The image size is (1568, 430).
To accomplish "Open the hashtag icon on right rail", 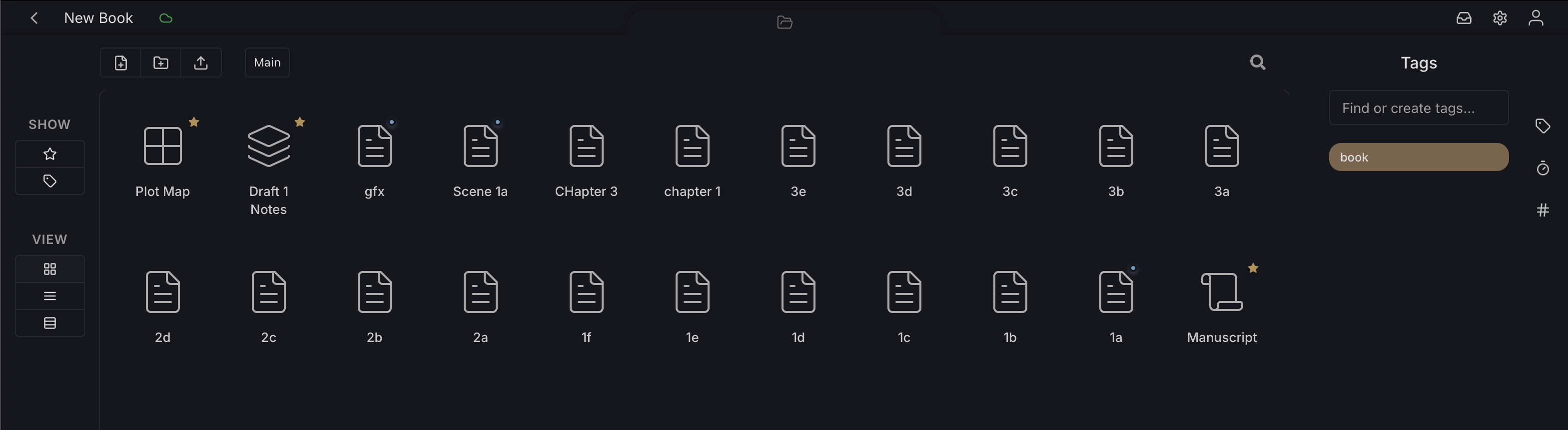I will tap(1543, 210).
